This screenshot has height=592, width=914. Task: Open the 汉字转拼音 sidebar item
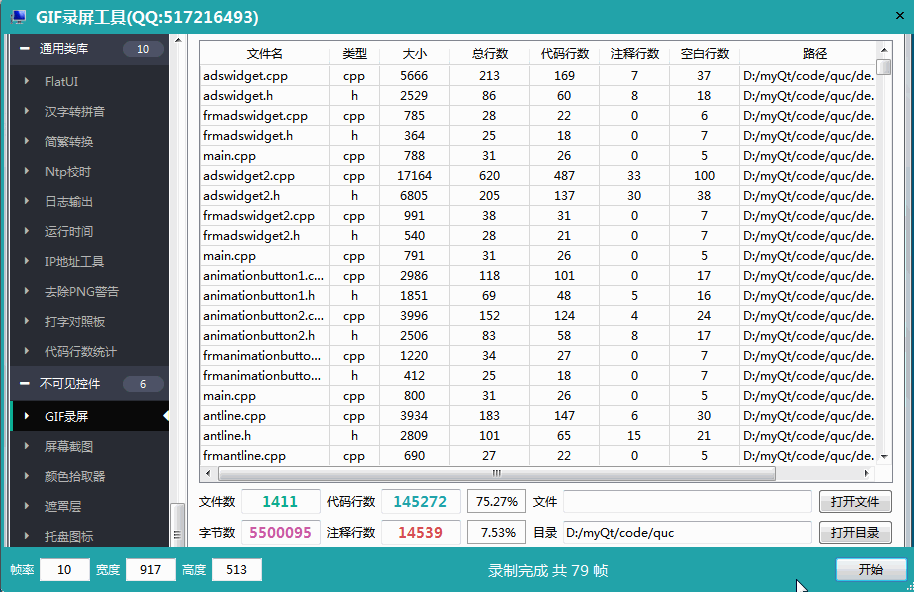(74, 111)
